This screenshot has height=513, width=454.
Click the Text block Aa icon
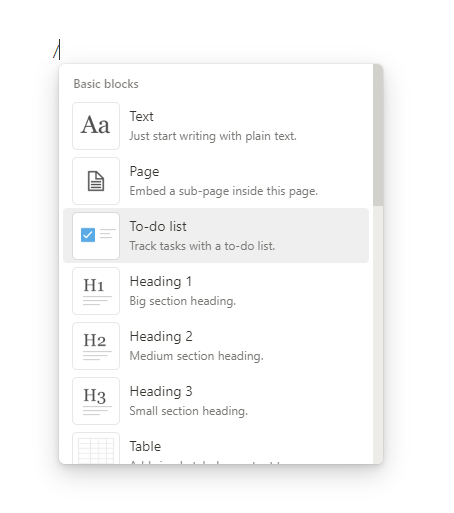pyautogui.click(x=96, y=126)
